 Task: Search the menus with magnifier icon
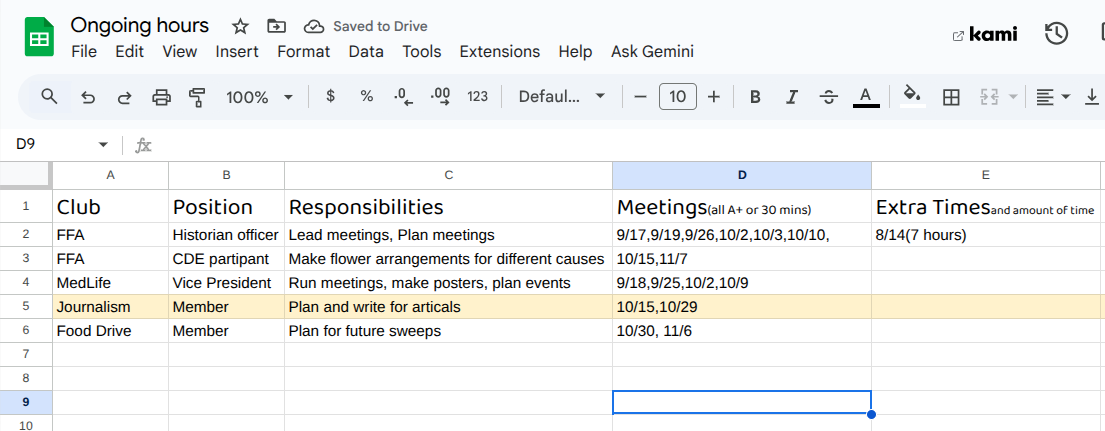click(x=49, y=97)
